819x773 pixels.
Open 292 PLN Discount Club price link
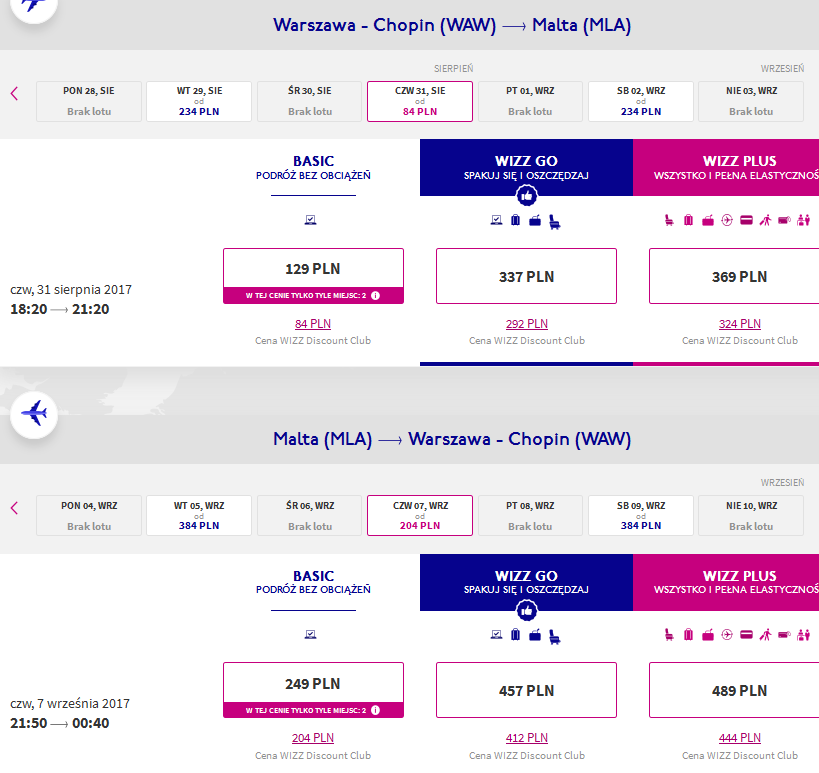coord(526,324)
